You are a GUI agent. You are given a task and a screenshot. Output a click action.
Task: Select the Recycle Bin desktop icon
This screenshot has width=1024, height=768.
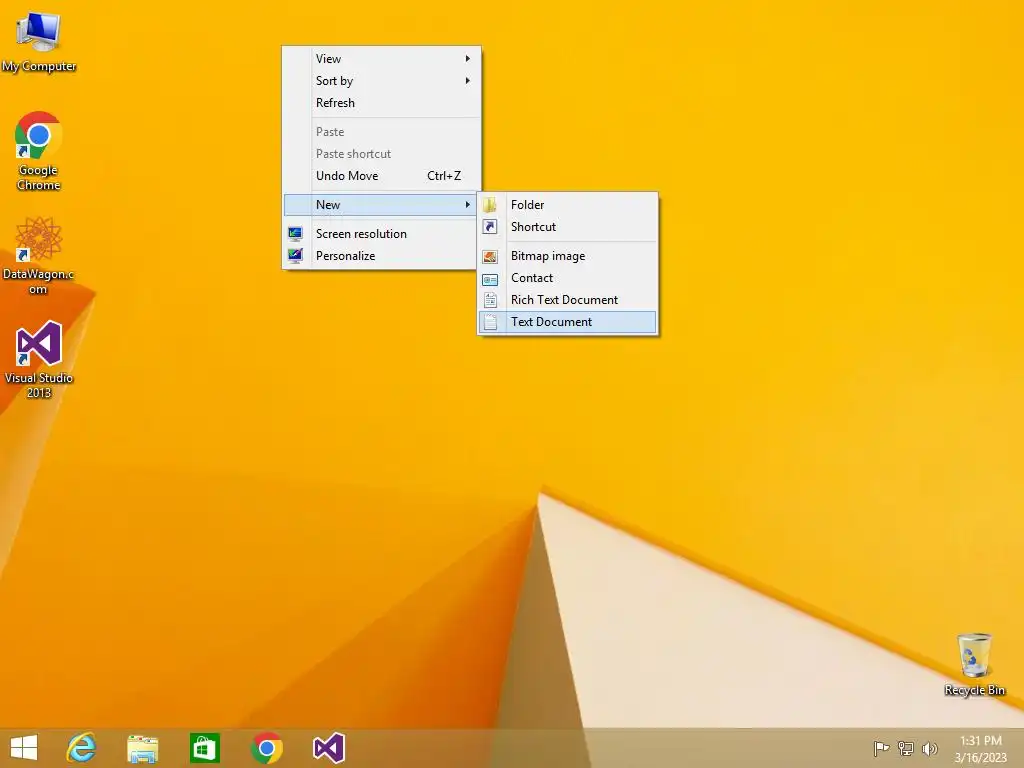(x=974, y=664)
